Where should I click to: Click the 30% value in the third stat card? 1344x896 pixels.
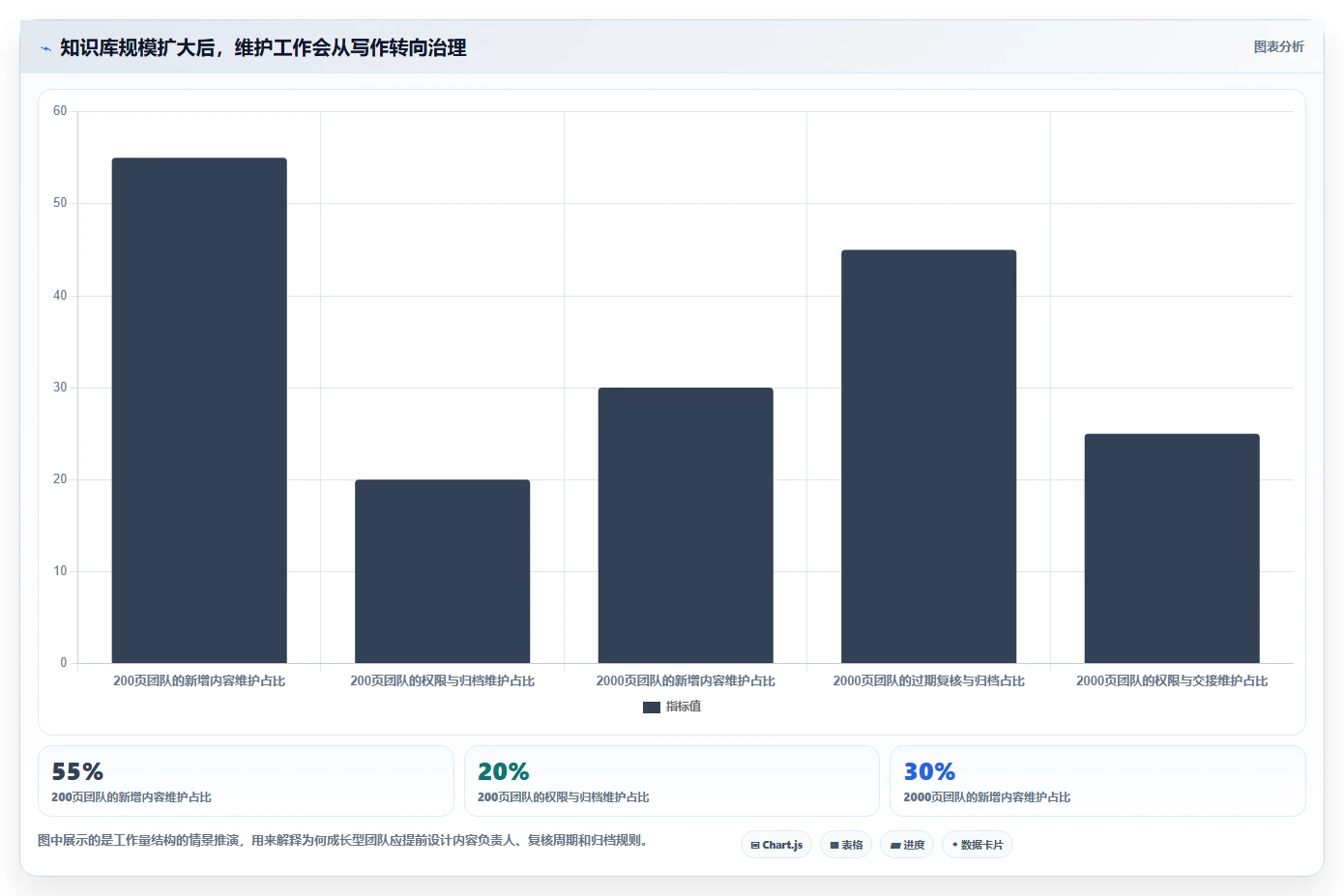929,772
